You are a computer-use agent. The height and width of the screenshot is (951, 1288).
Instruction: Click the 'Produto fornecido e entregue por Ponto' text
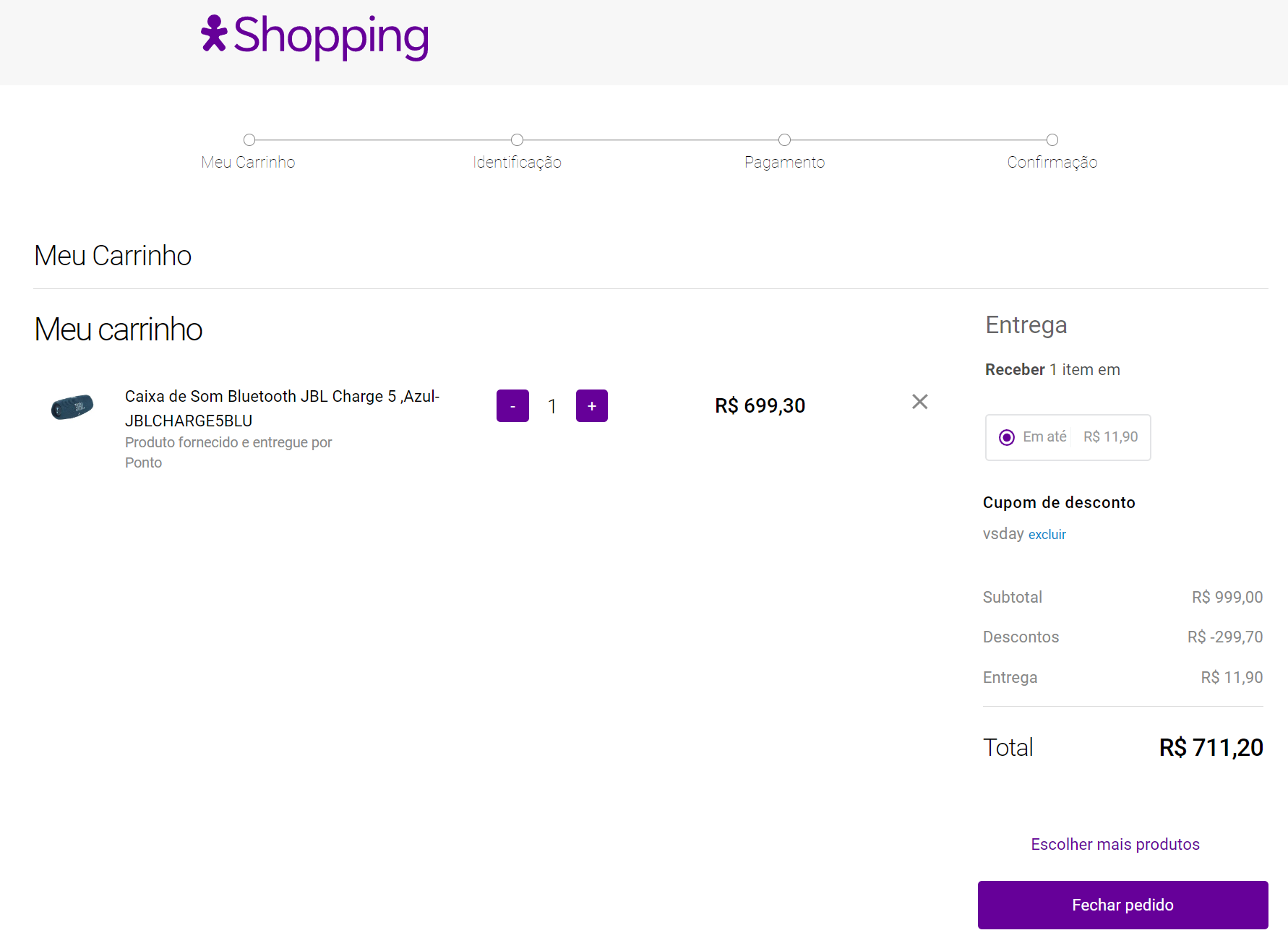coord(228,452)
